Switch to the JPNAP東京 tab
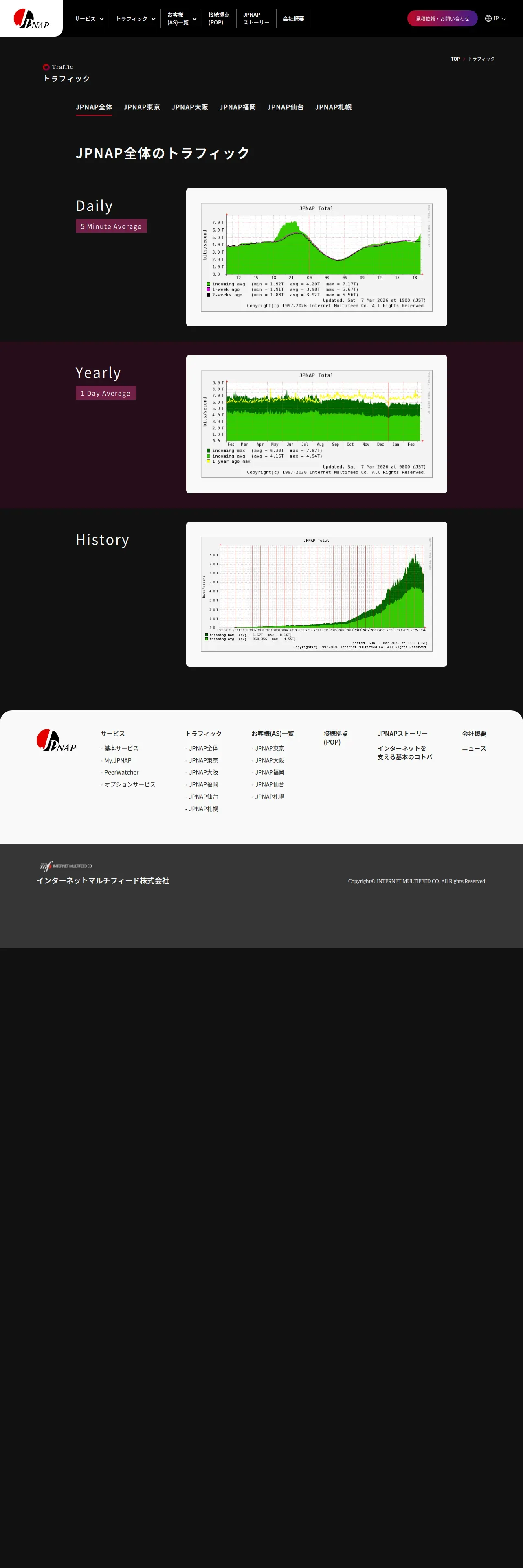This screenshot has width=523, height=1568. pyautogui.click(x=142, y=107)
